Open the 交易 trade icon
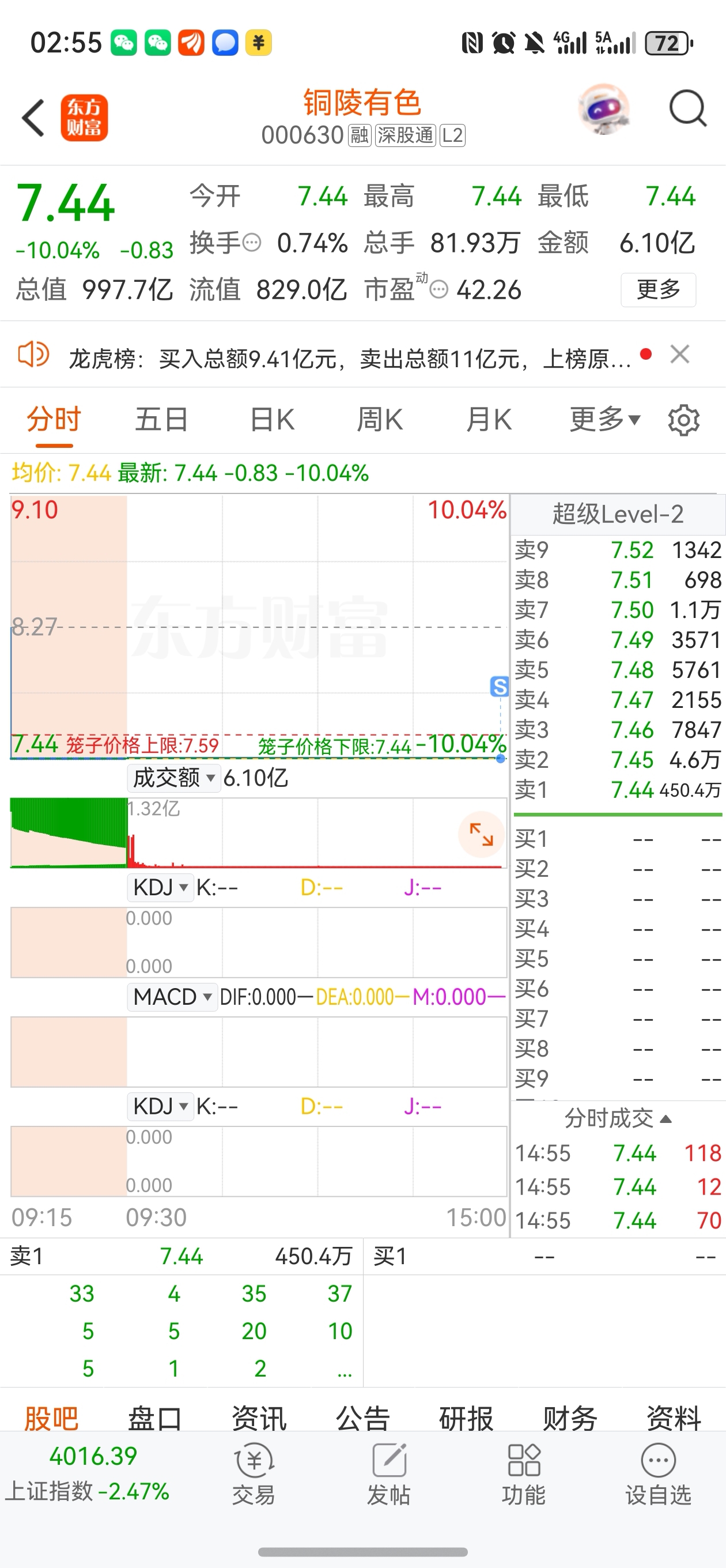726x1568 pixels. click(254, 1473)
